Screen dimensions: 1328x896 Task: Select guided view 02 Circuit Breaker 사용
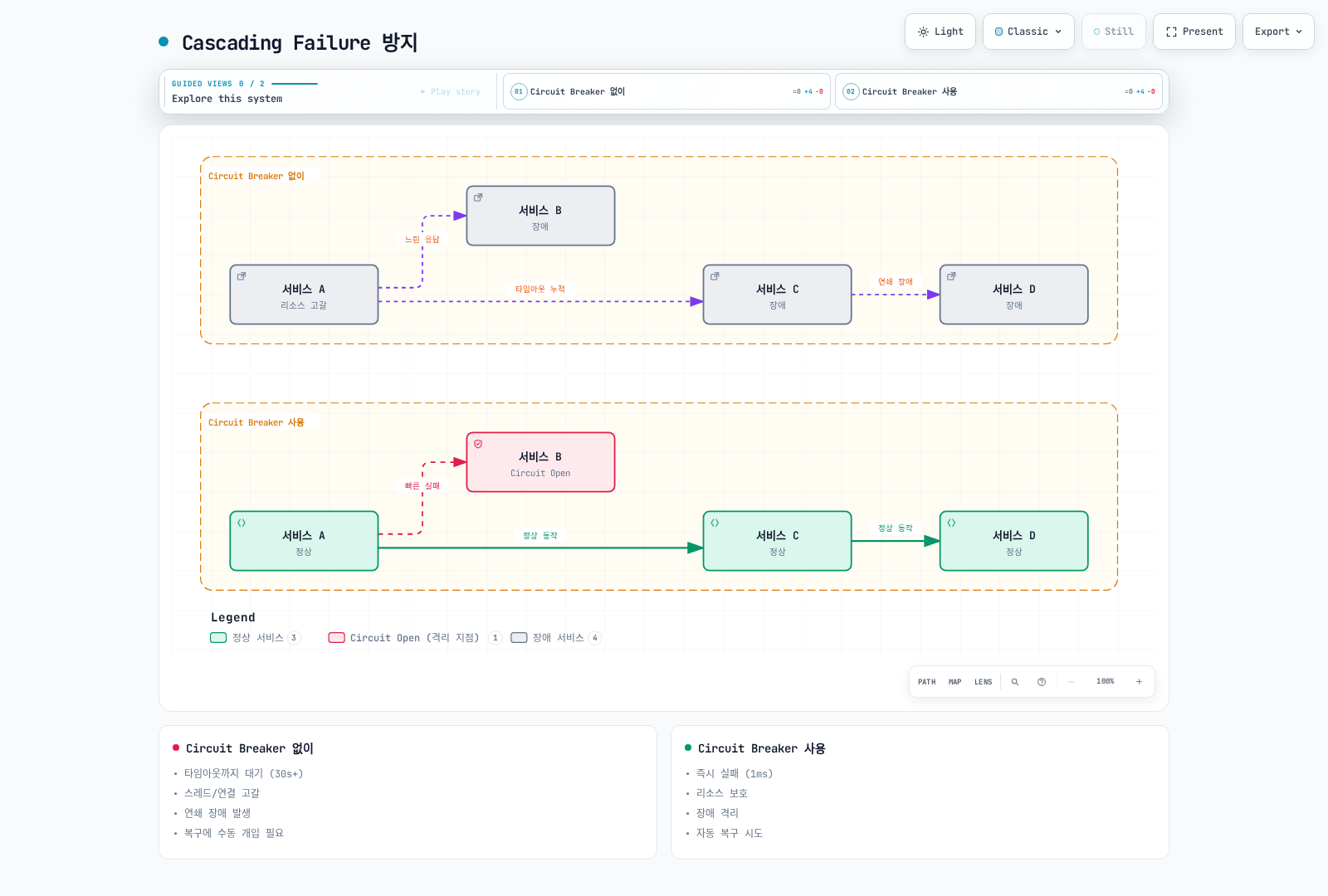[x=998, y=91]
